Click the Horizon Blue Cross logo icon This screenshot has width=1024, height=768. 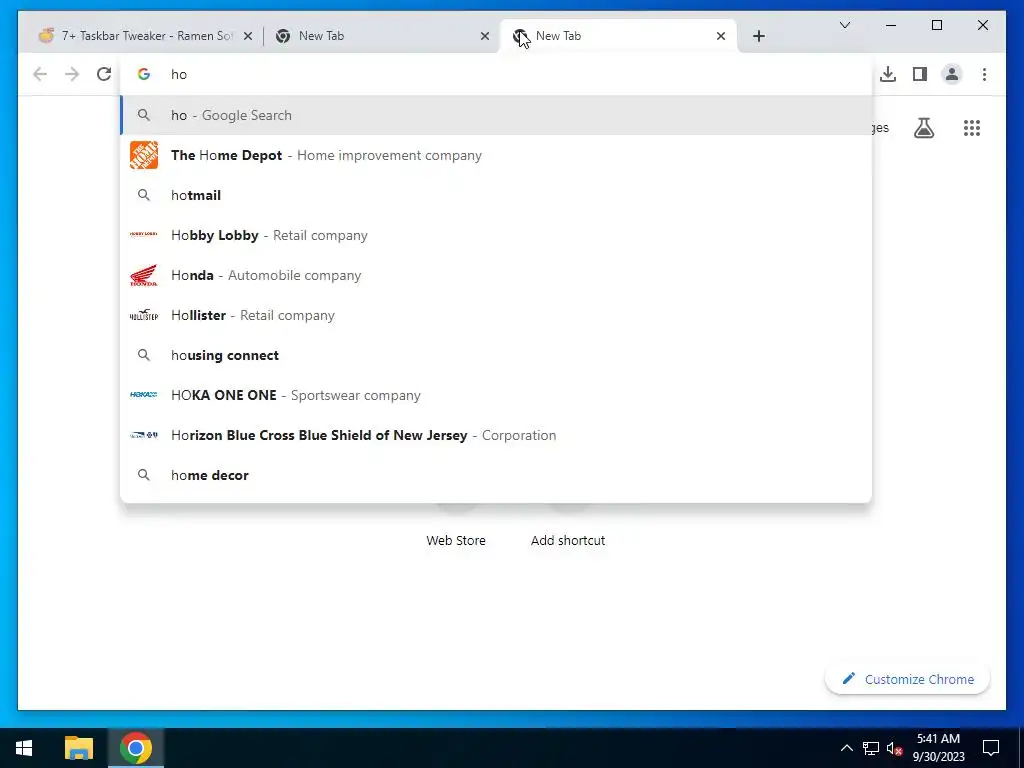[x=144, y=435]
